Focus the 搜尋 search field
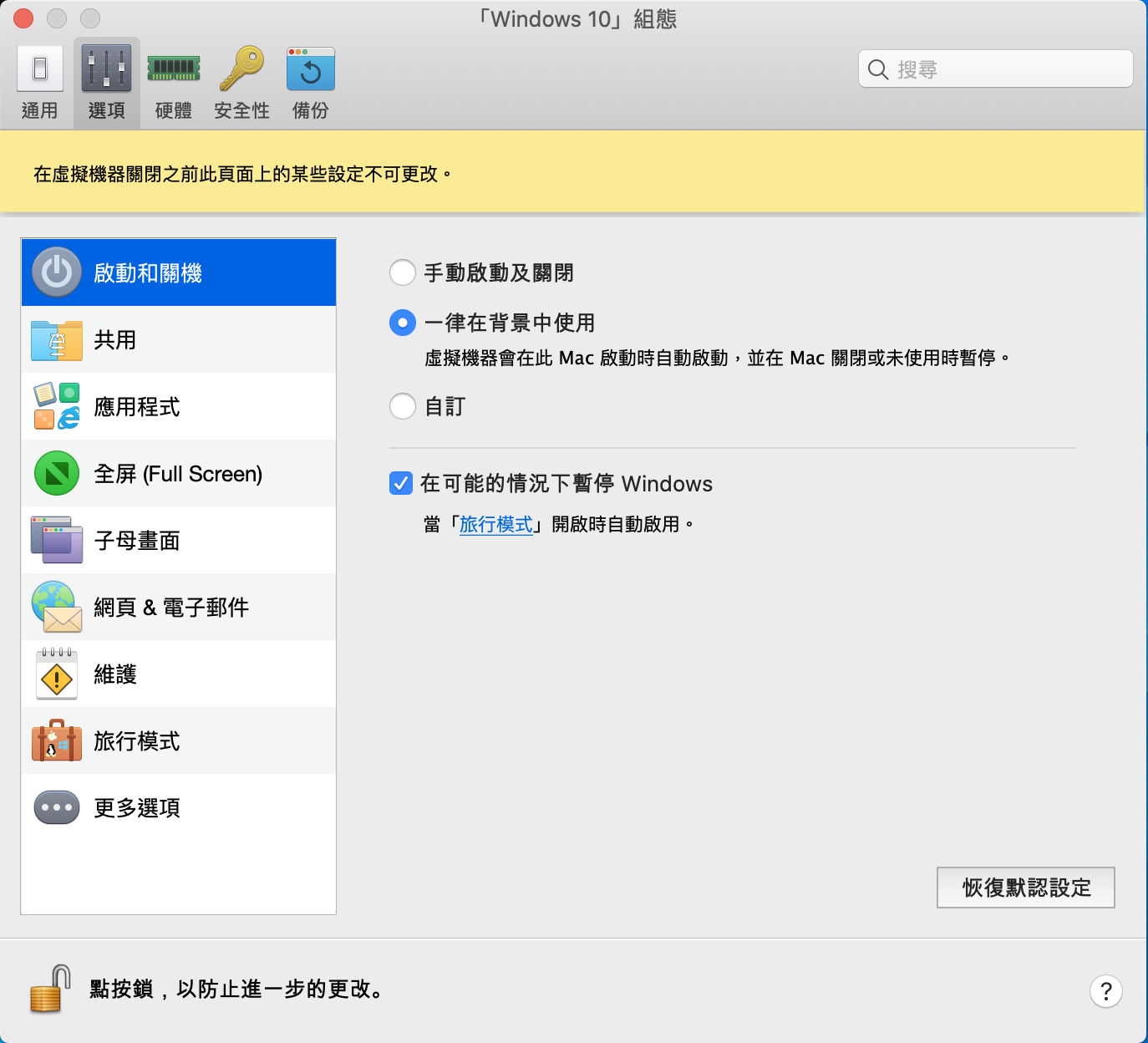The image size is (1148, 1043). click(996, 69)
